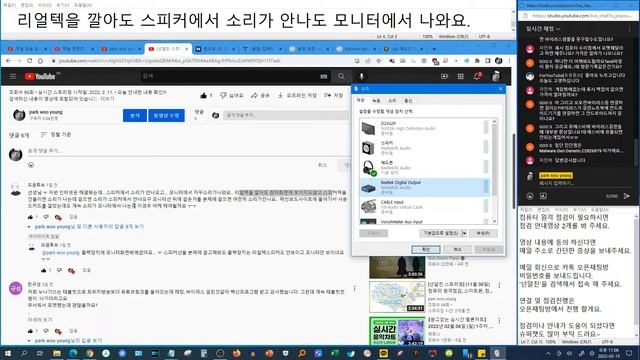
Task: Click the blue 동영상 수정 edit video button
Action: coord(166,116)
